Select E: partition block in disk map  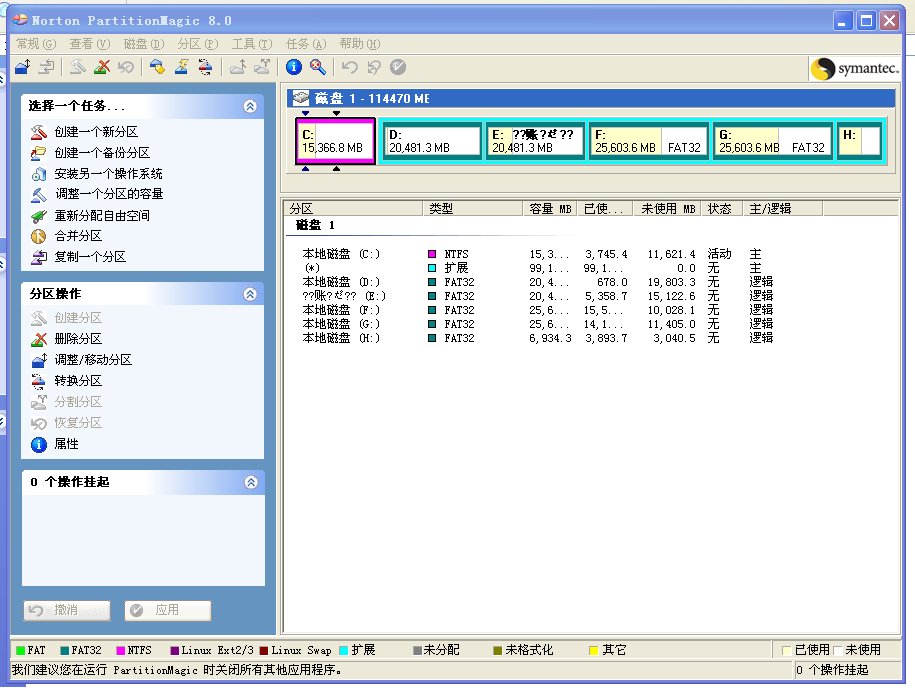point(536,141)
